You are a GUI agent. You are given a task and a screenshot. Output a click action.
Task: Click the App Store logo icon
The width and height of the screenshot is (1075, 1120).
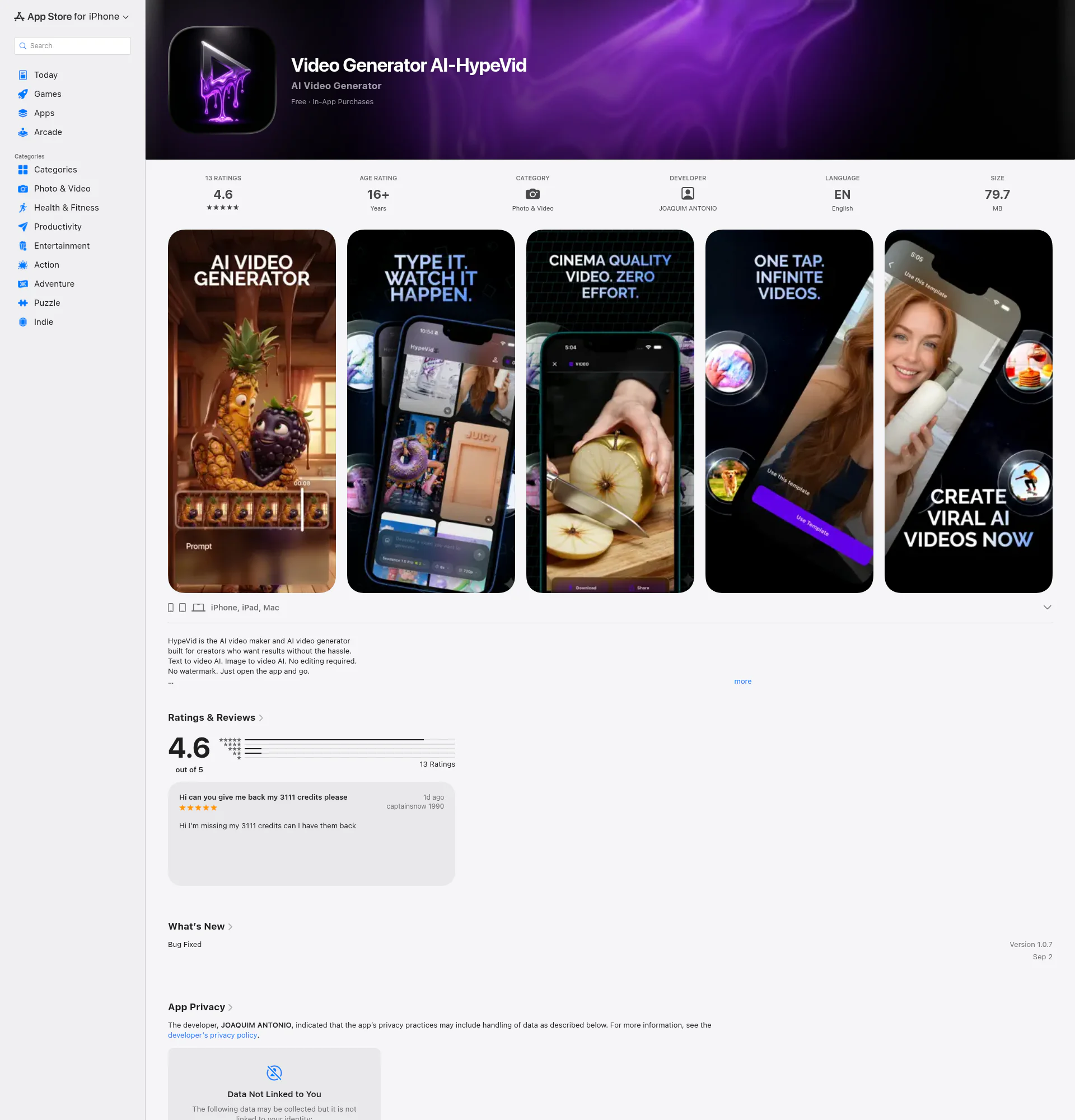pyautogui.click(x=20, y=17)
